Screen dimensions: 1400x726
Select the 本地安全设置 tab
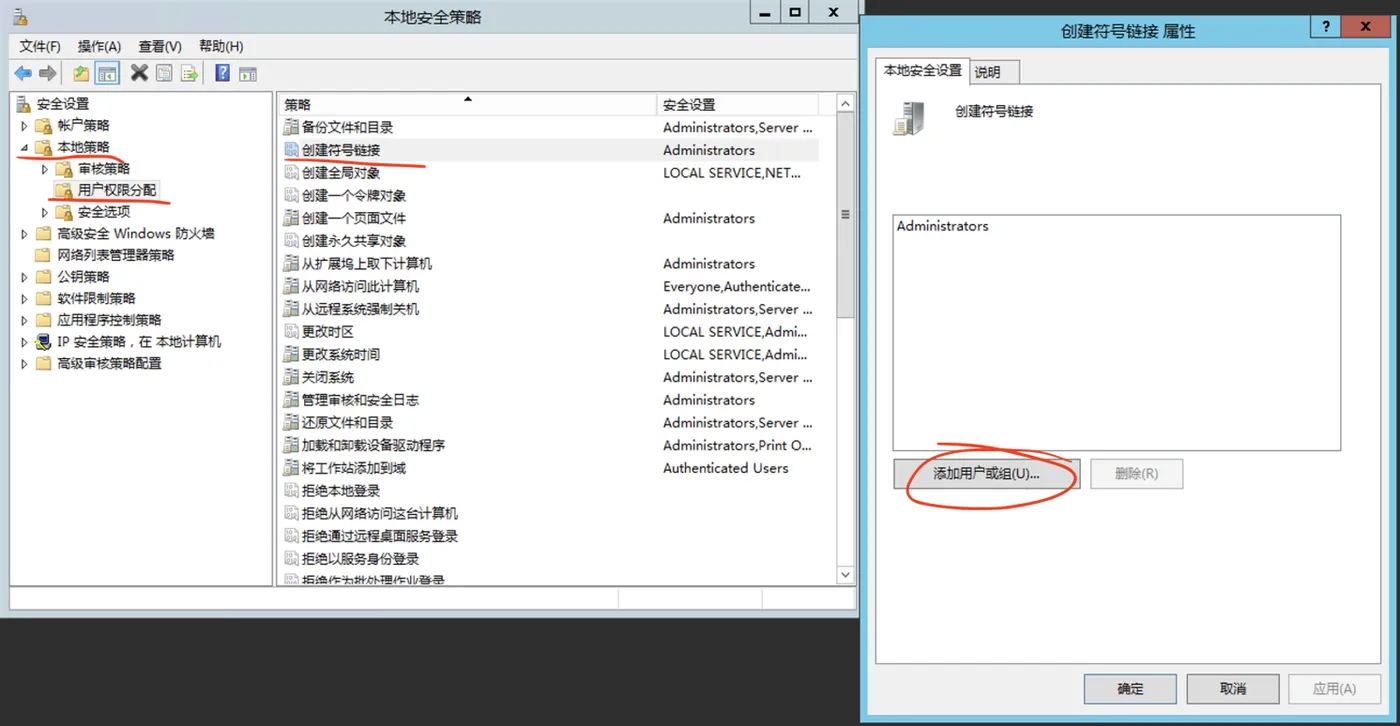coord(922,70)
